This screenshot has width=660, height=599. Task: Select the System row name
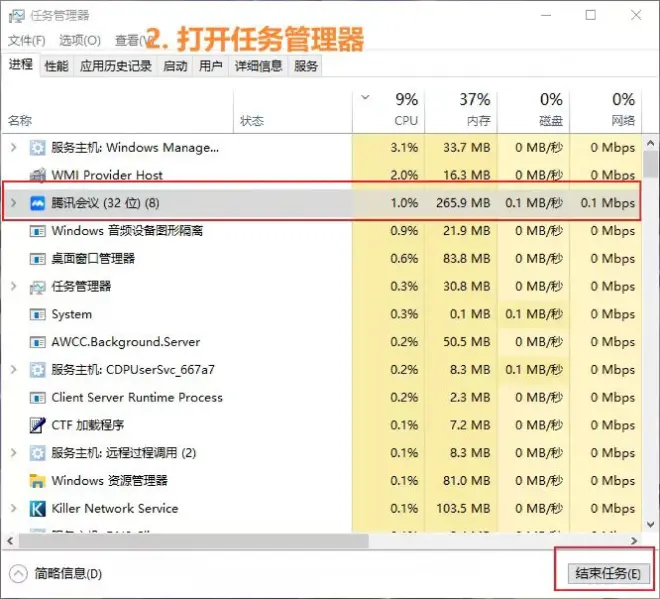click(x=72, y=314)
